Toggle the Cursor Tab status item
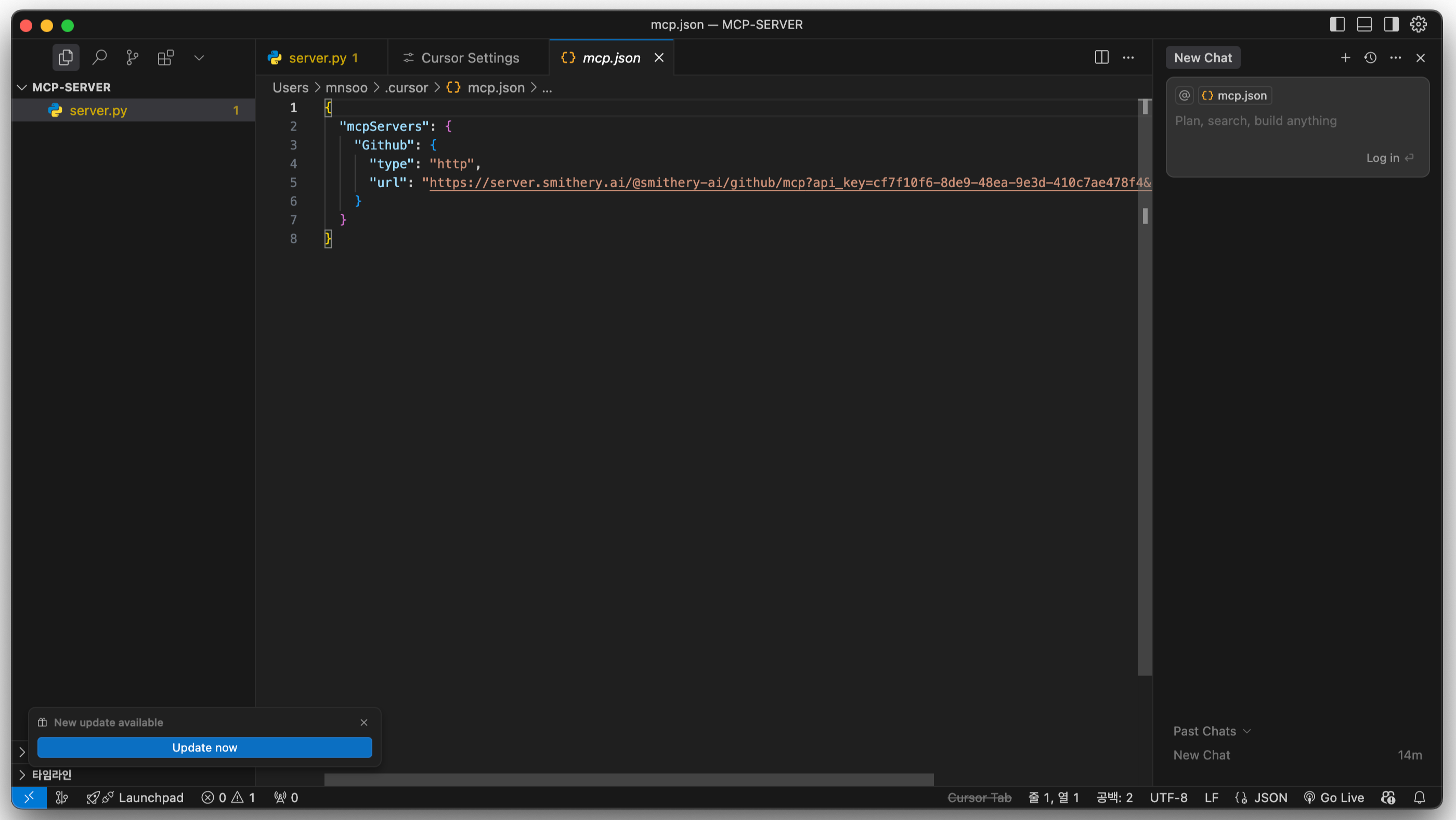Screen dimensions: 1456x820 tap(979, 798)
